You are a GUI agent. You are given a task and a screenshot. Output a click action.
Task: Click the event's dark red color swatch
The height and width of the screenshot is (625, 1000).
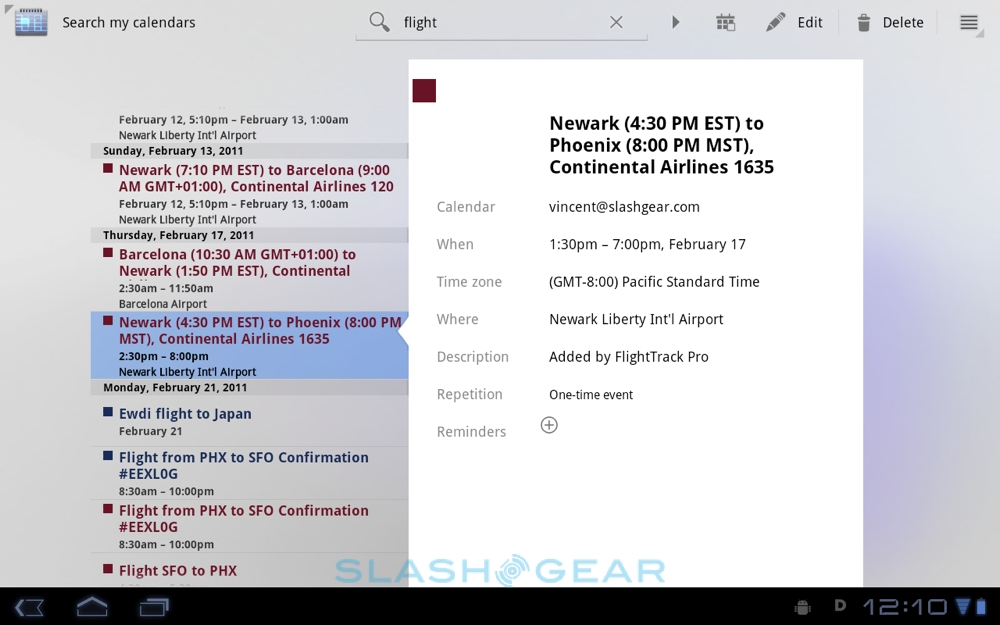click(x=424, y=91)
